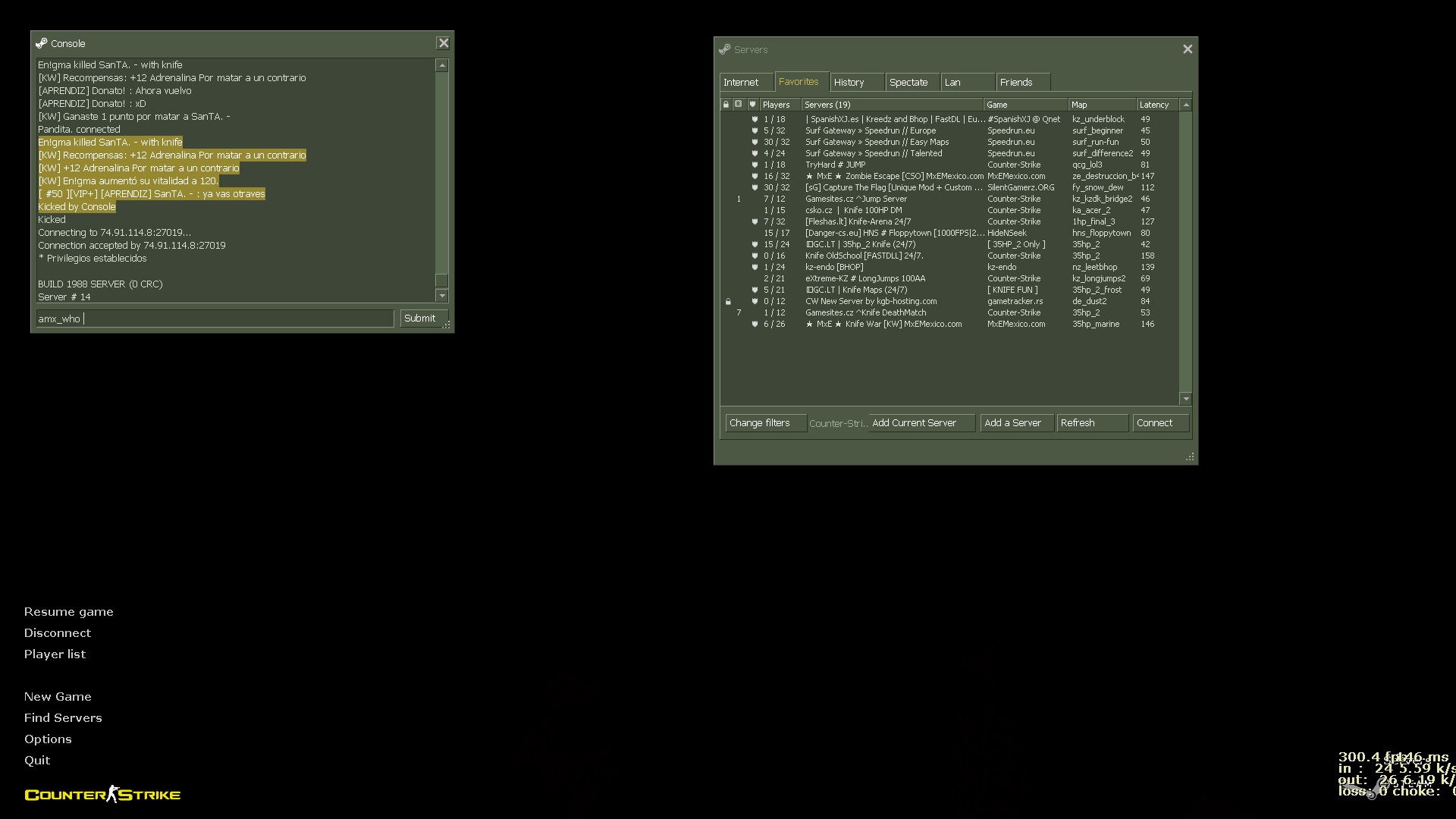Select csko.cz | Knife 100HP DM row
1456x819 pixels.
pyautogui.click(x=949, y=210)
